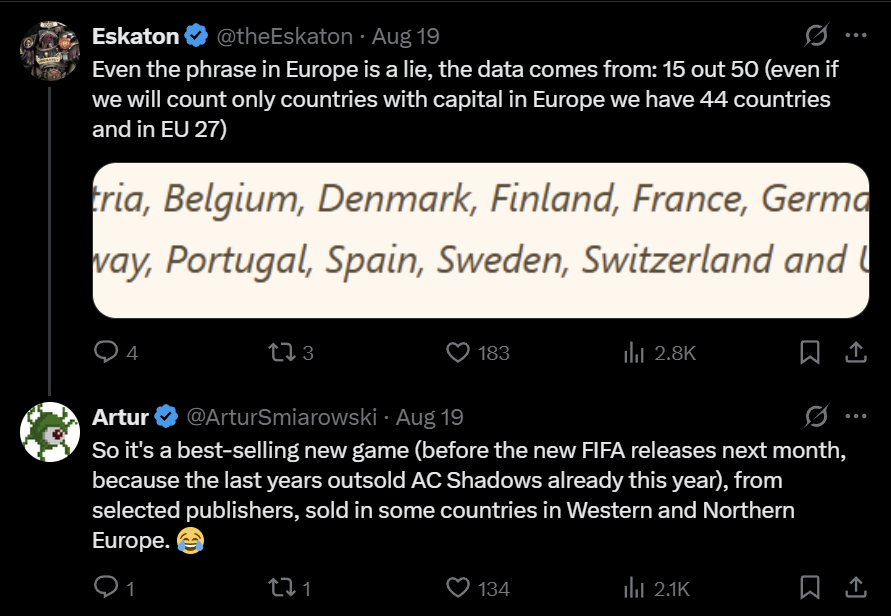Open more options on Eskaton's tweet
The width and height of the screenshot is (891, 616).
856,36
